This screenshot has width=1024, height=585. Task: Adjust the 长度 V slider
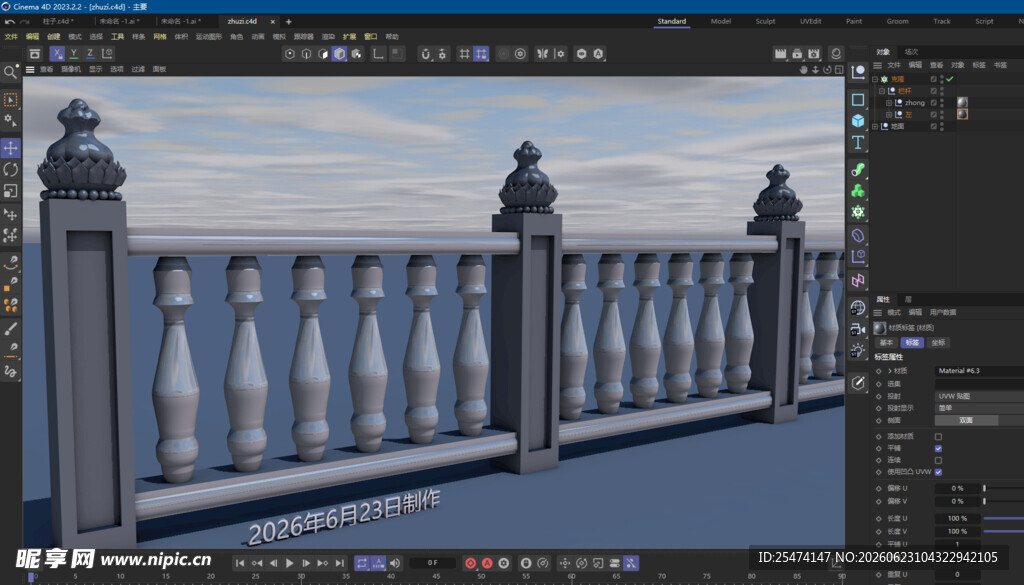[1003, 531]
